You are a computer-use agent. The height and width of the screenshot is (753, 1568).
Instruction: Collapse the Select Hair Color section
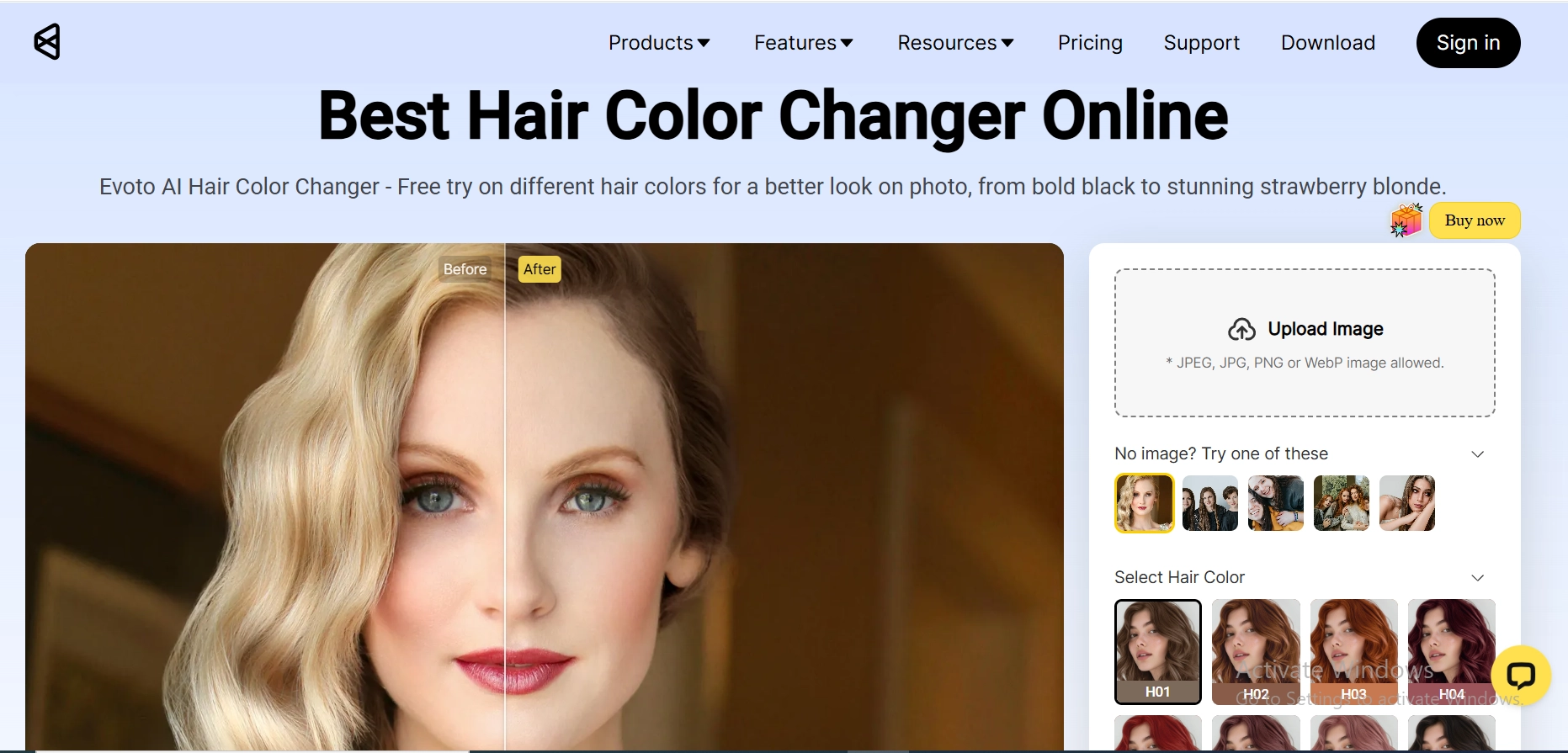(x=1477, y=578)
